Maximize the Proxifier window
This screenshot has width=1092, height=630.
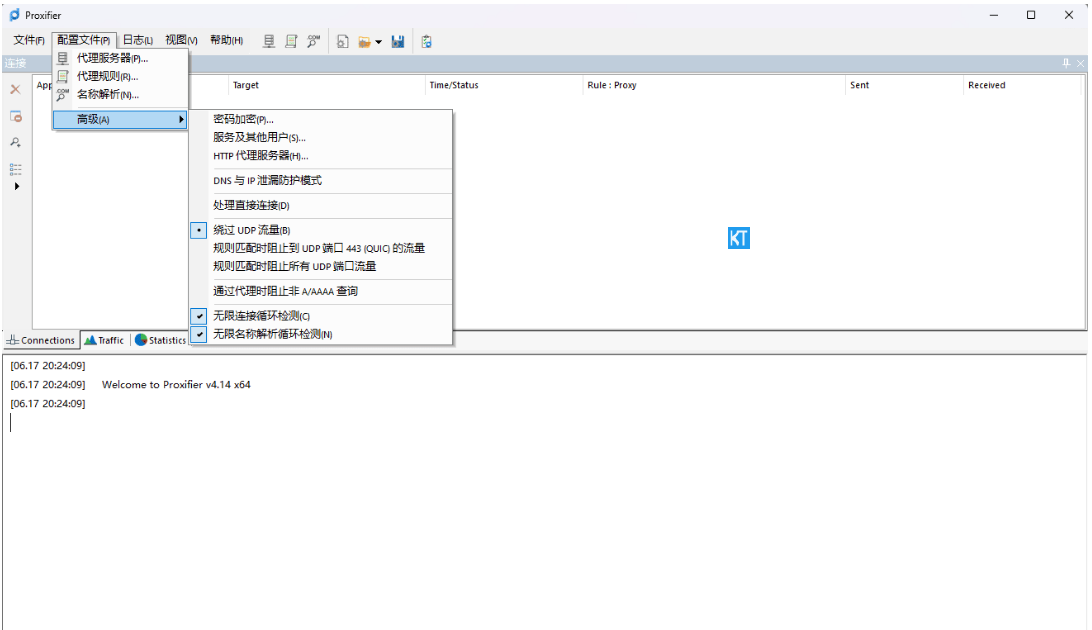click(x=1031, y=15)
